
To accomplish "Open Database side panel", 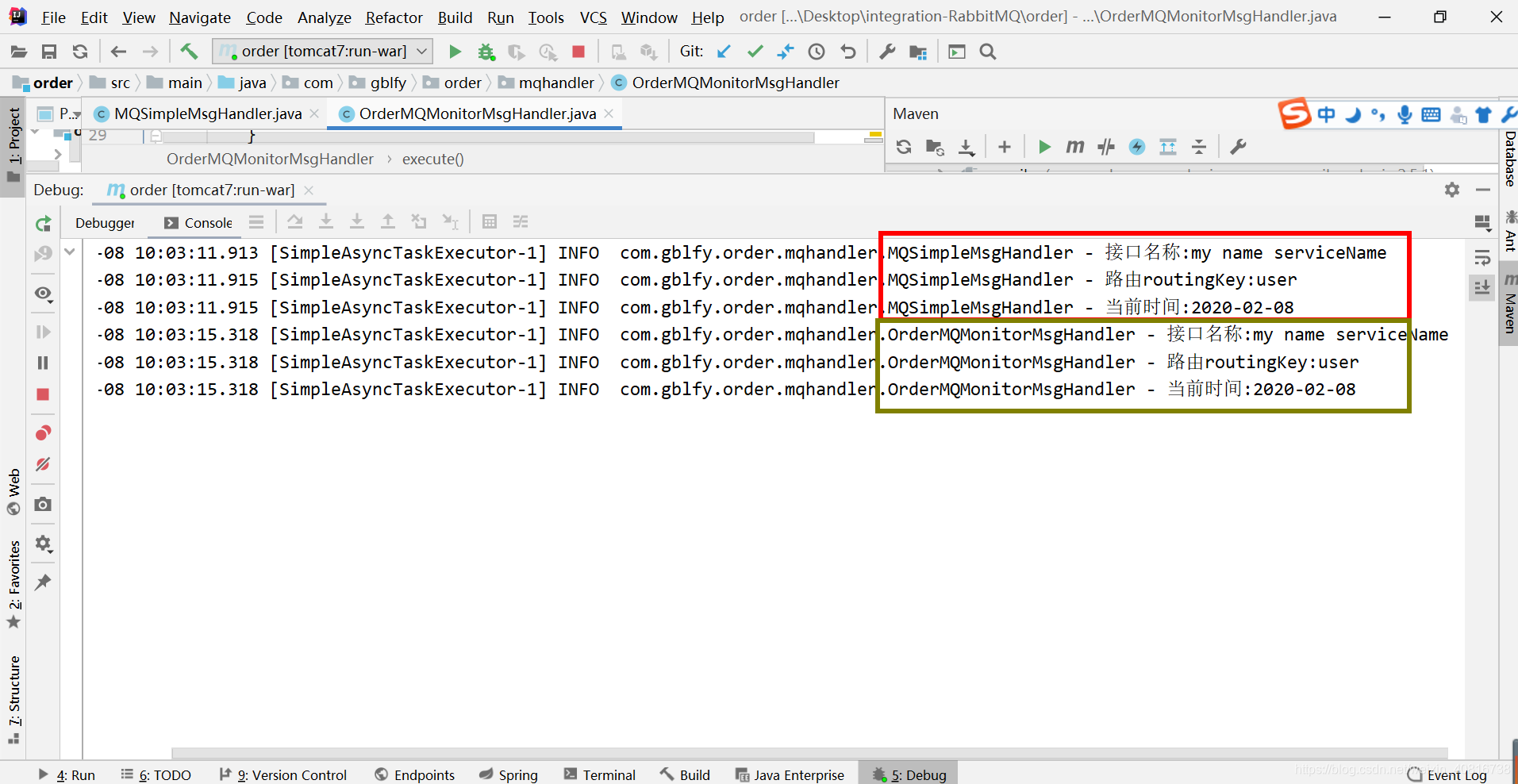I will [x=1510, y=159].
